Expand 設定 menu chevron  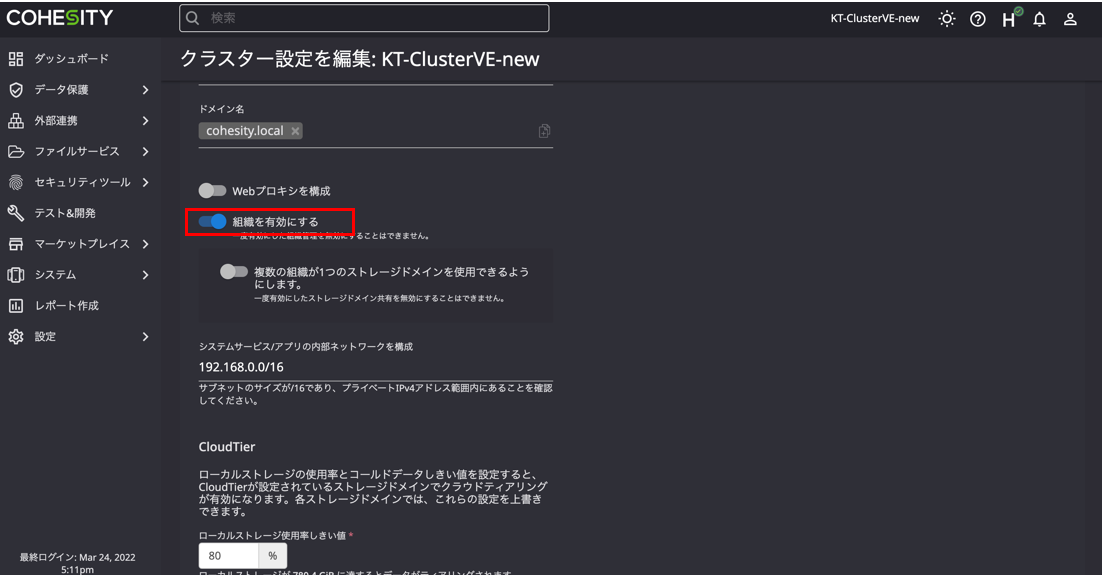click(146, 336)
